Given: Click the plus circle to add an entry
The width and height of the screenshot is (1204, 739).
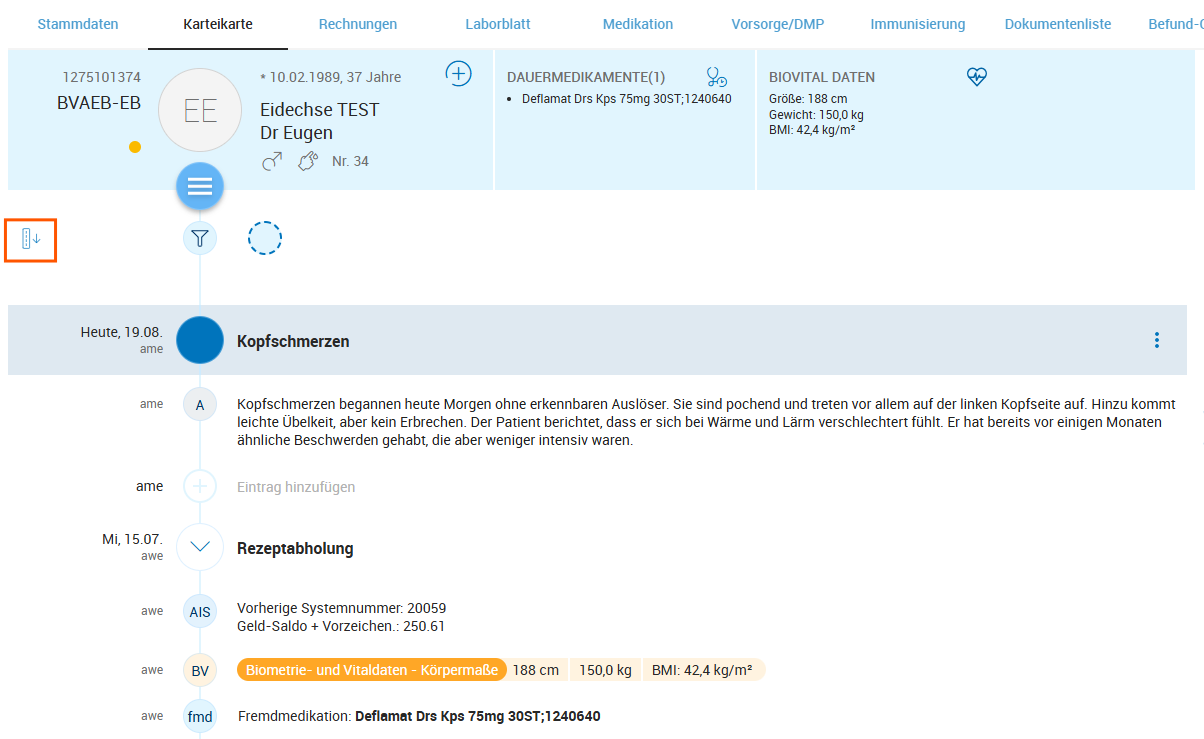Looking at the screenshot, I should [200, 487].
